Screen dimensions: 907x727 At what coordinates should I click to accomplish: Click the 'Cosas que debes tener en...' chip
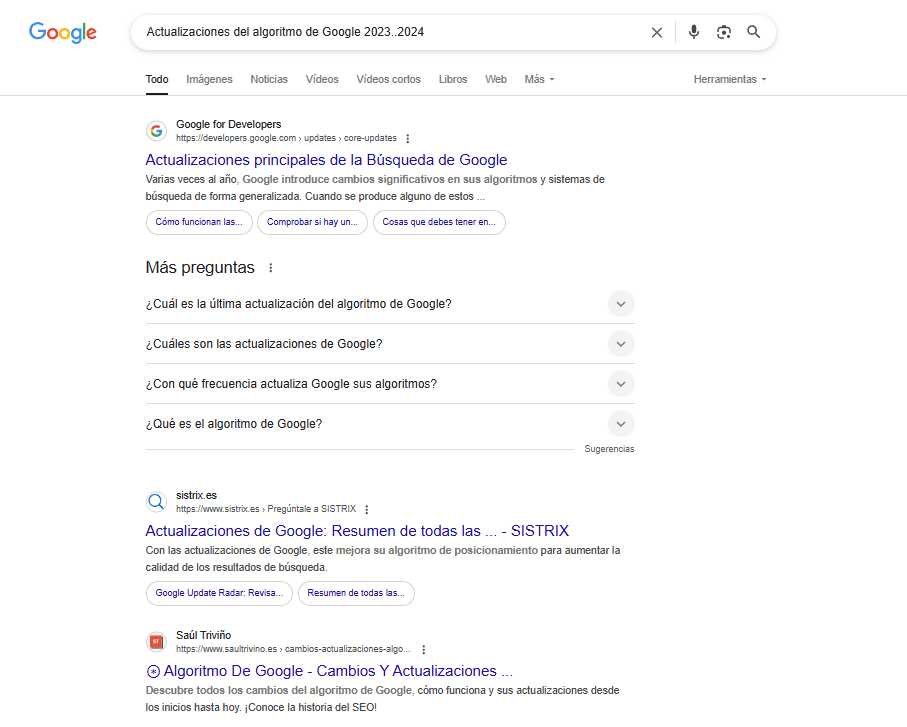439,222
